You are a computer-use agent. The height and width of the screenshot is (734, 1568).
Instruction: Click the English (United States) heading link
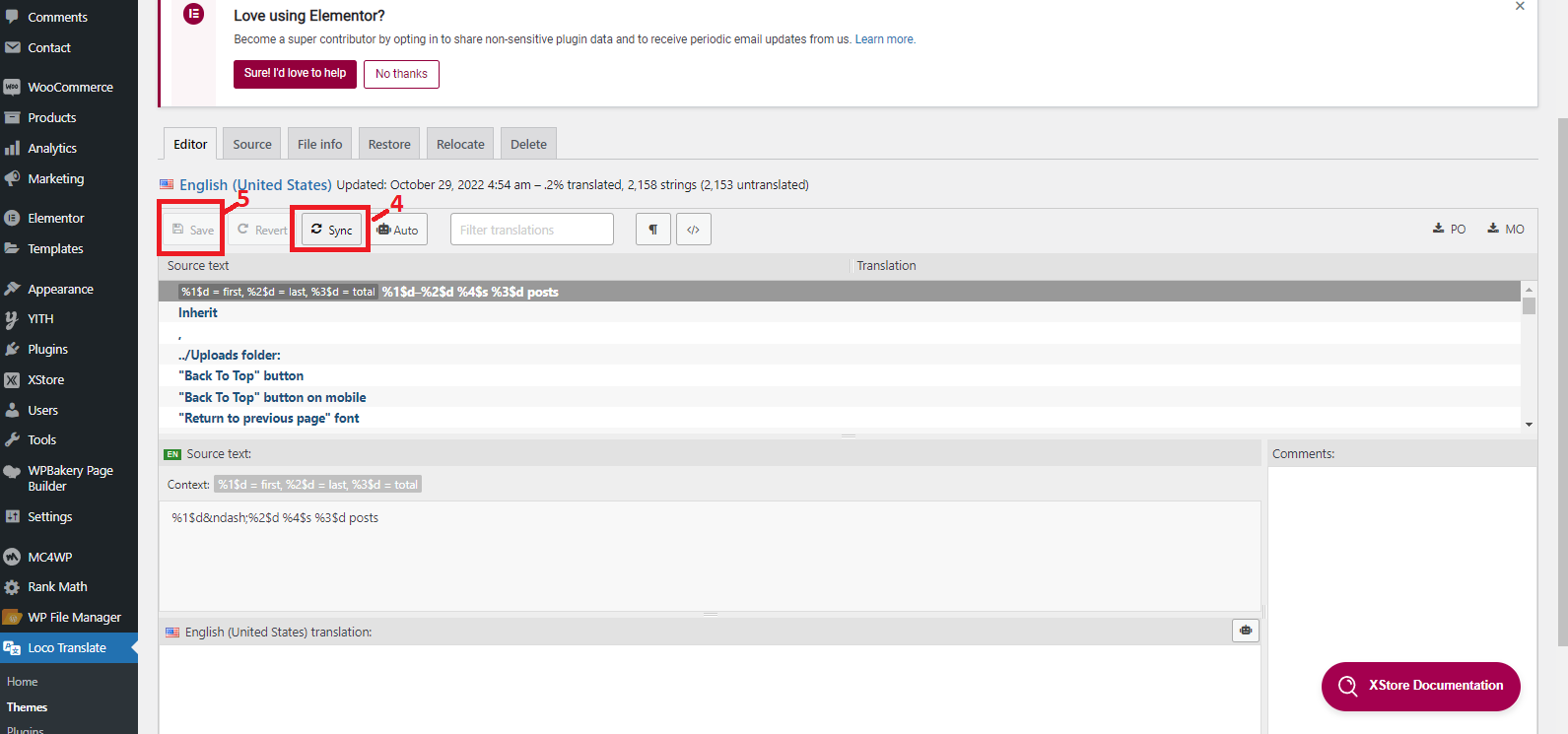click(255, 184)
